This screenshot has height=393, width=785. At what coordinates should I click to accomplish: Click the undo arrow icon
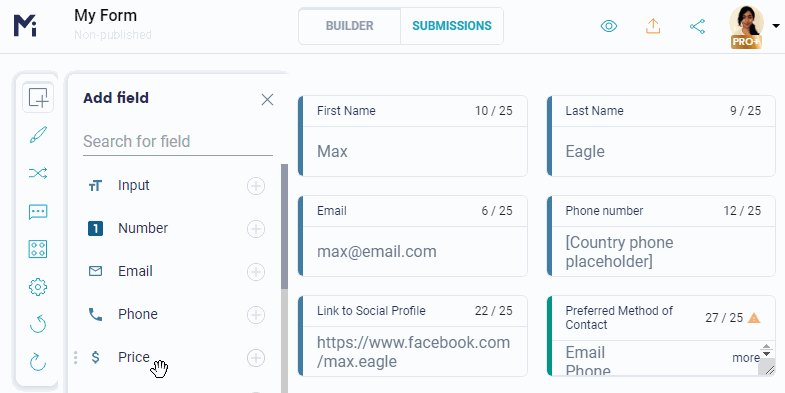38,324
